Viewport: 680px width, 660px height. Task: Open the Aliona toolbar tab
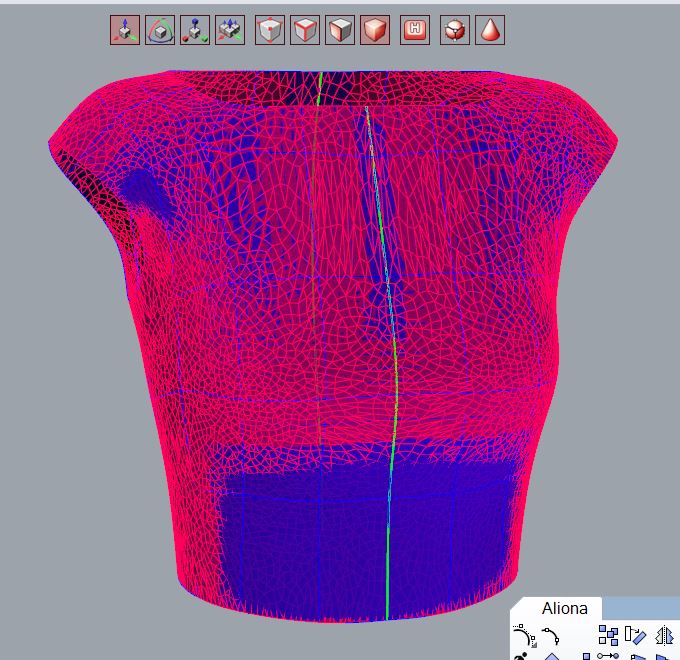pos(564,608)
